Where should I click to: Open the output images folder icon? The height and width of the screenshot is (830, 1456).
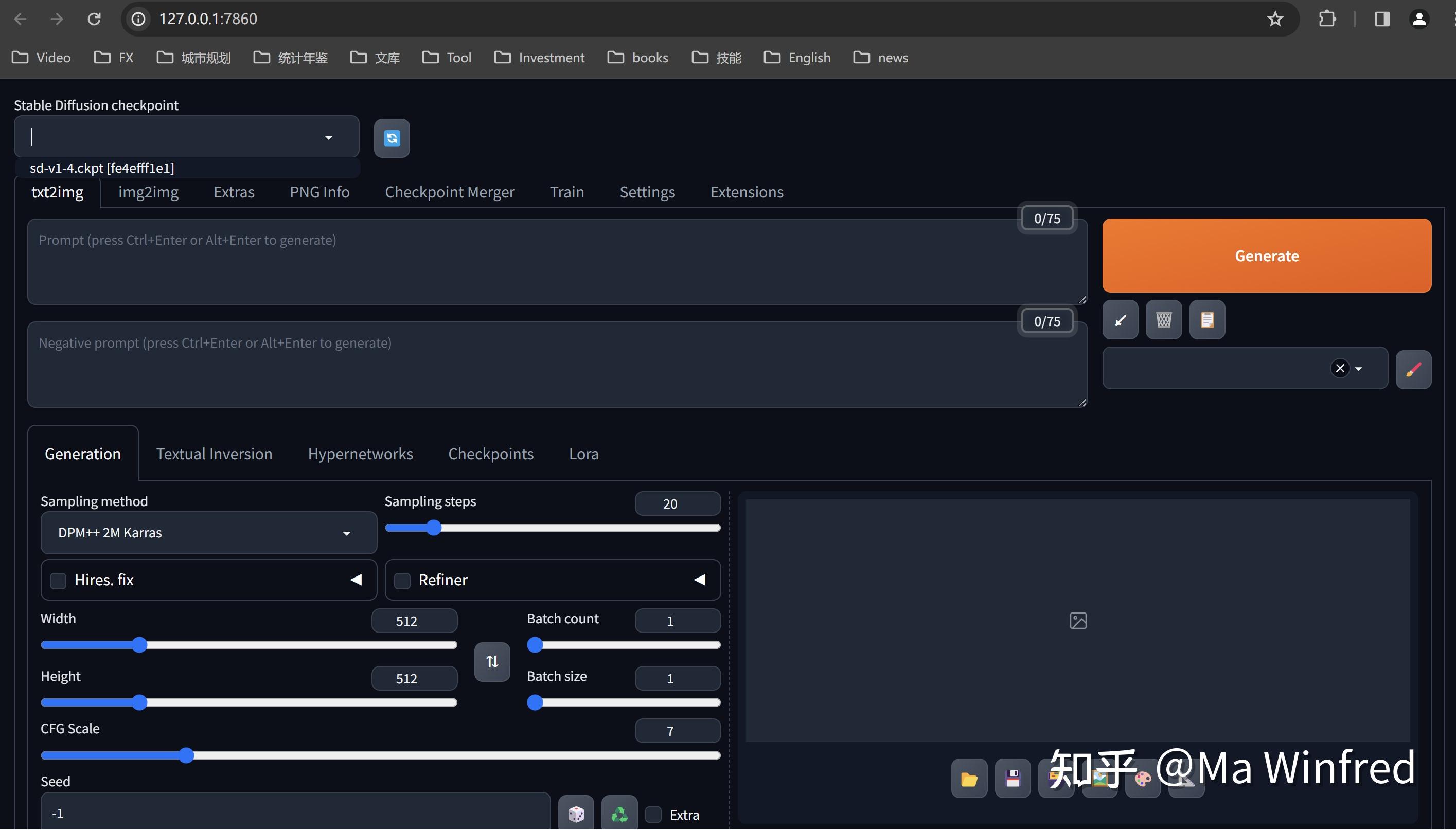pos(969,779)
